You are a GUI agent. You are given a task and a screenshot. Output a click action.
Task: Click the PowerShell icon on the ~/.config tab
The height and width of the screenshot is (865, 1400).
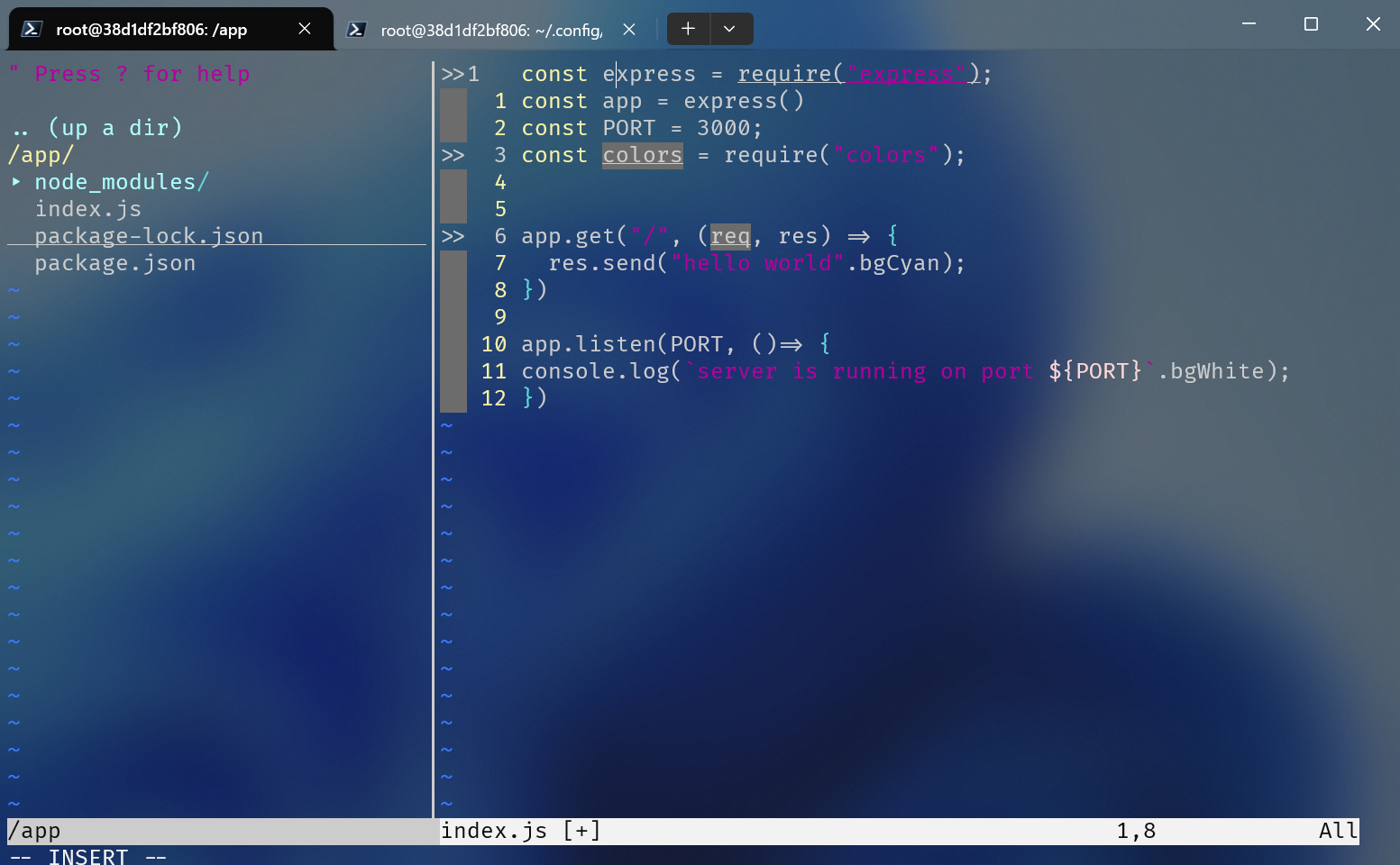356,30
